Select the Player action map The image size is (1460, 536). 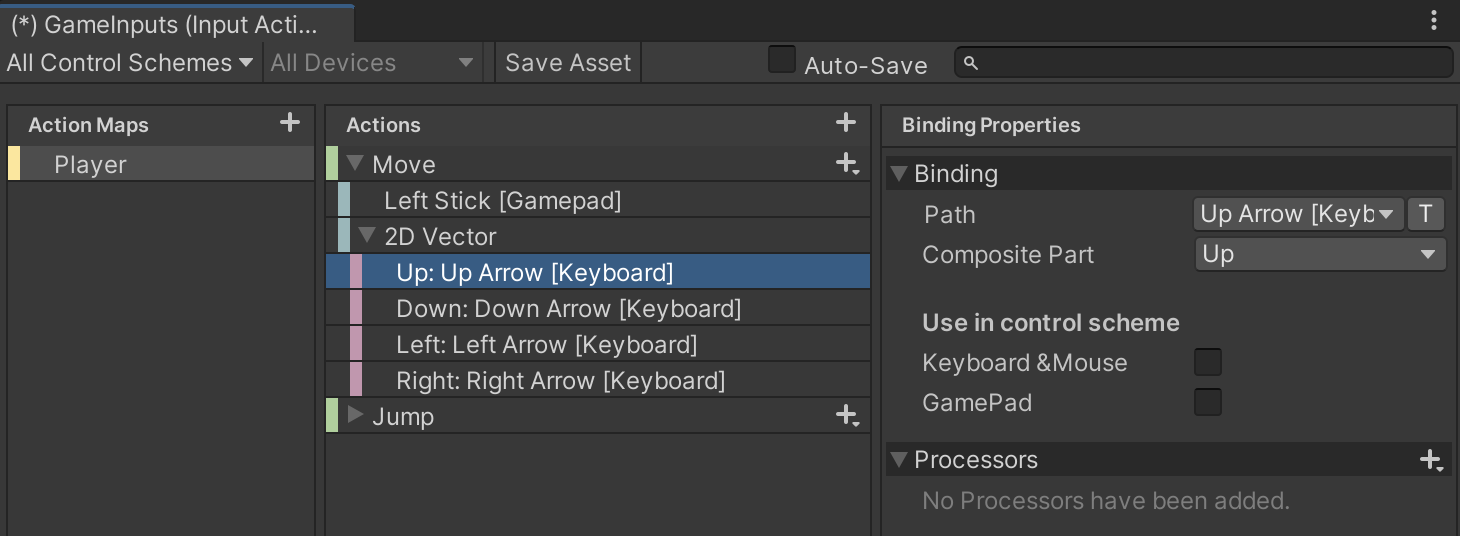click(x=90, y=165)
